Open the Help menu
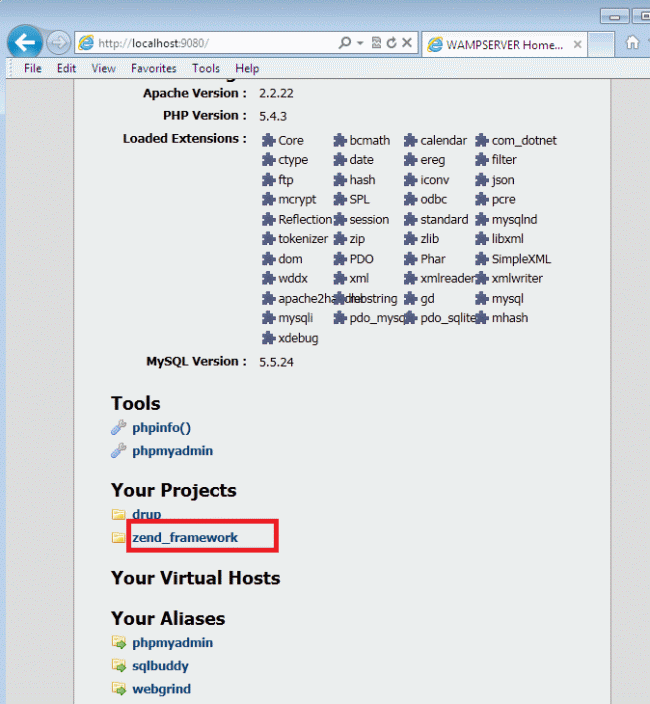This screenshot has width=650, height=704. [247, 68]
